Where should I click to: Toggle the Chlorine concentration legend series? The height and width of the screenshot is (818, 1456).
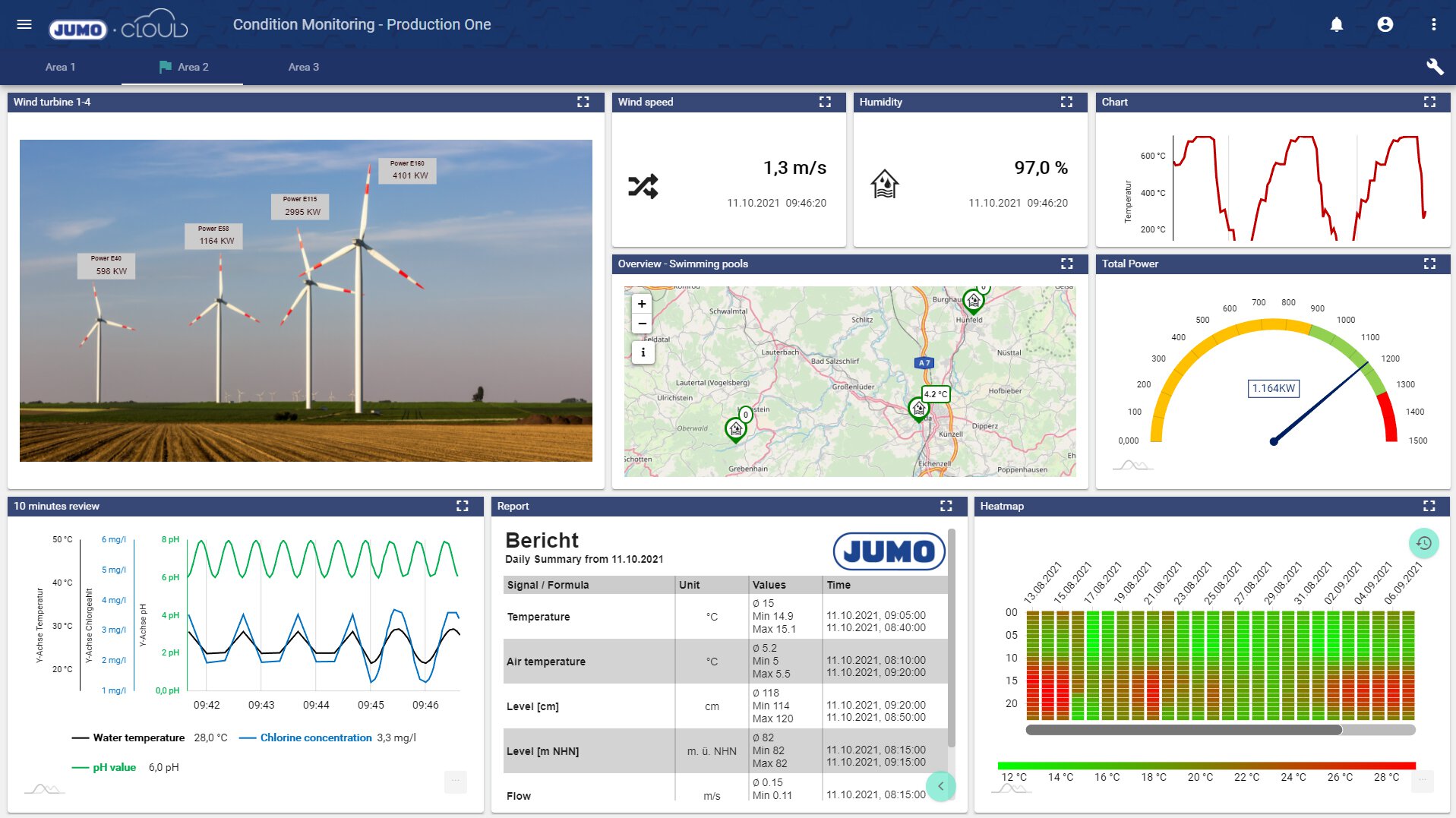pyautogui.click(x=315, y=737)
